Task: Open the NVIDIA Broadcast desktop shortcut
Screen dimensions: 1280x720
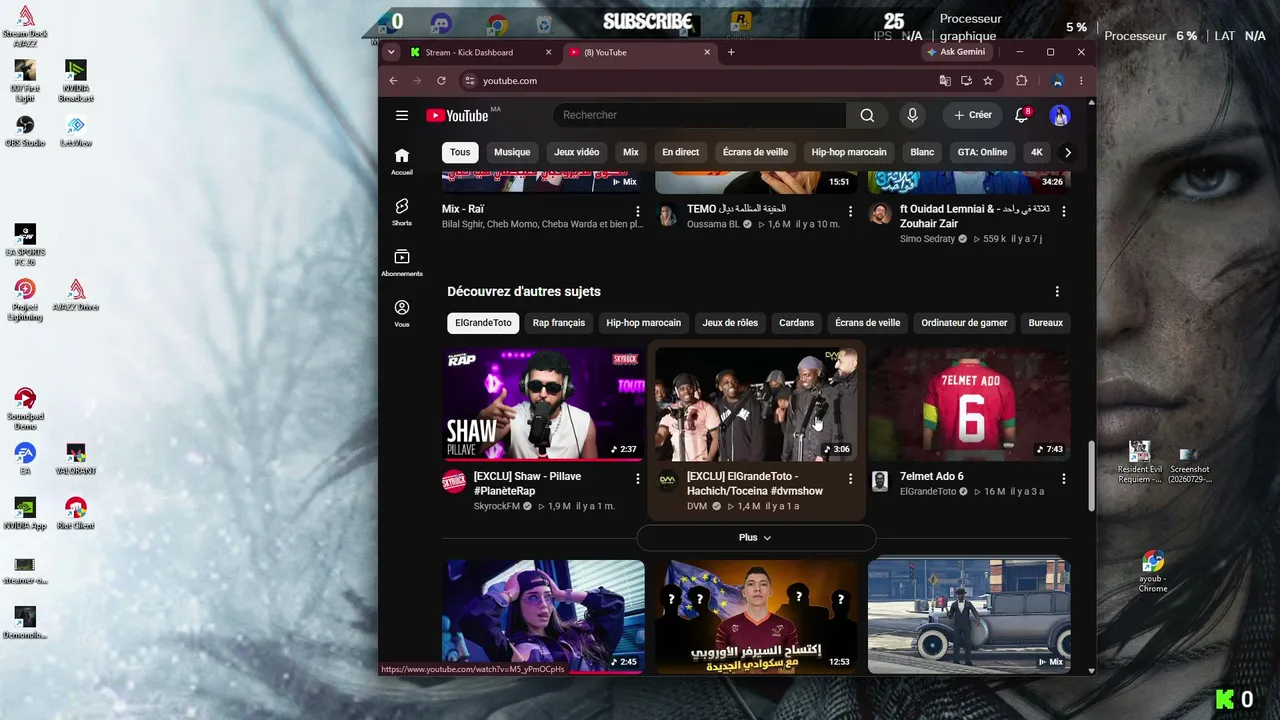Action: (75, 81)
